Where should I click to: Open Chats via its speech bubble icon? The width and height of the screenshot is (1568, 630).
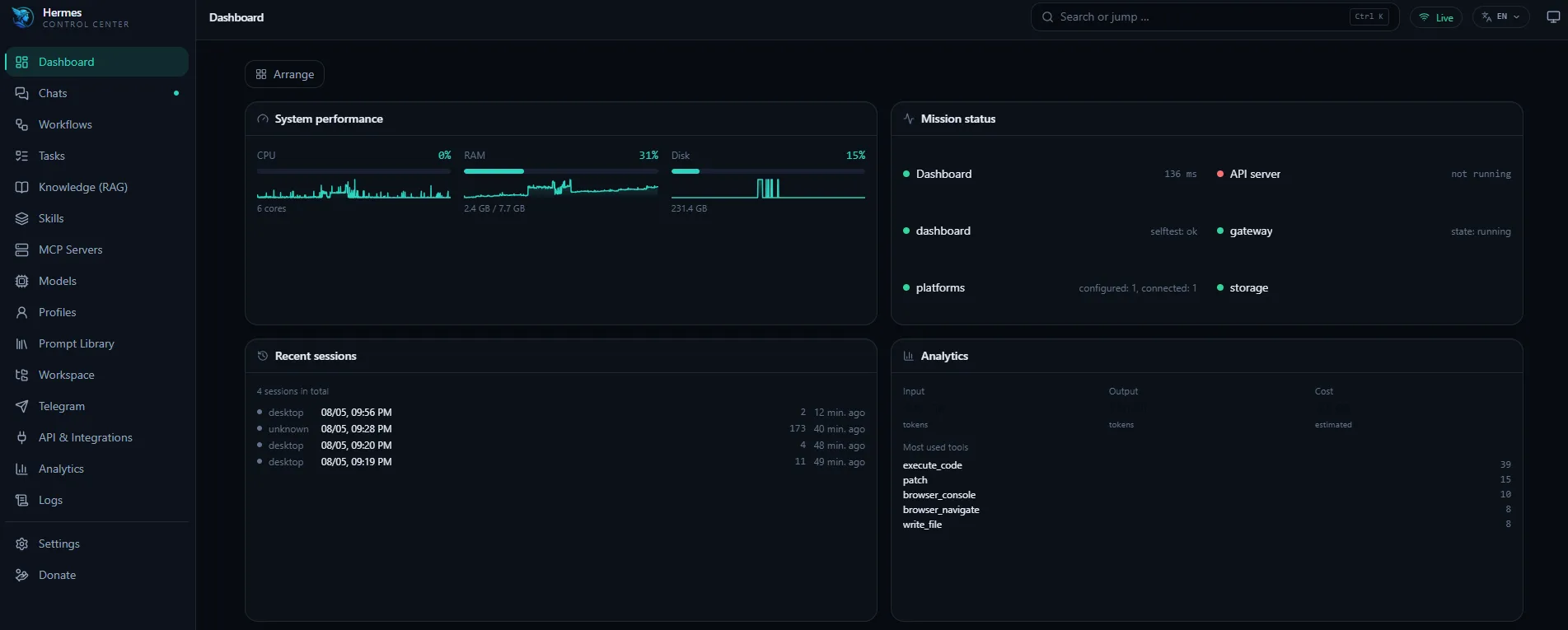pyautogui.click(x=22, y=93)
